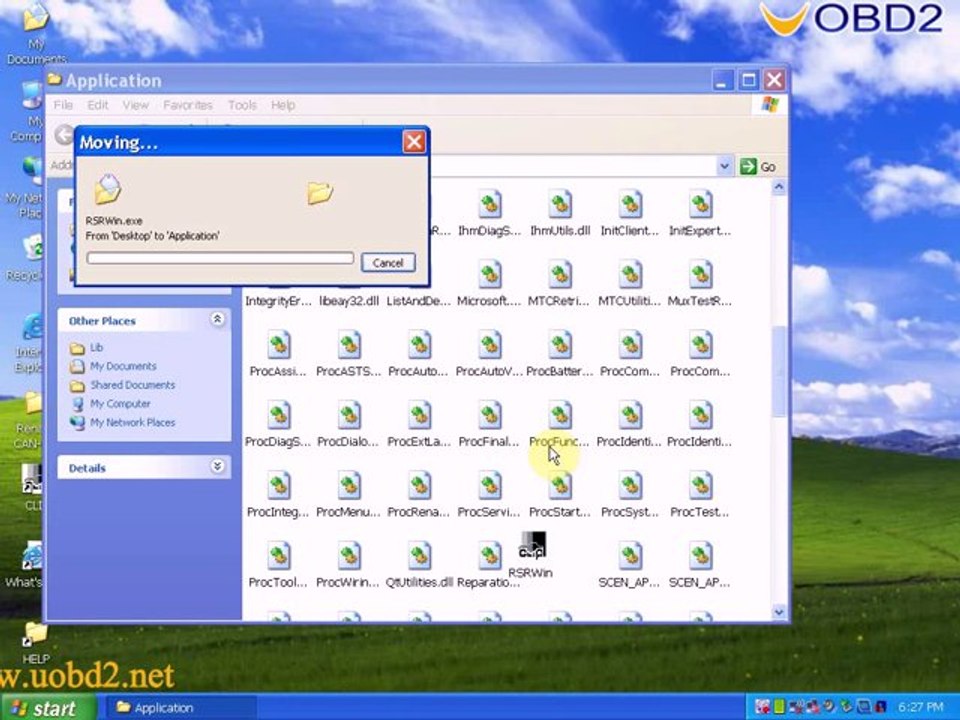Select the InitClient... file icon
The width and height of the screenshot is (960, 720).
tap(630, 204)
